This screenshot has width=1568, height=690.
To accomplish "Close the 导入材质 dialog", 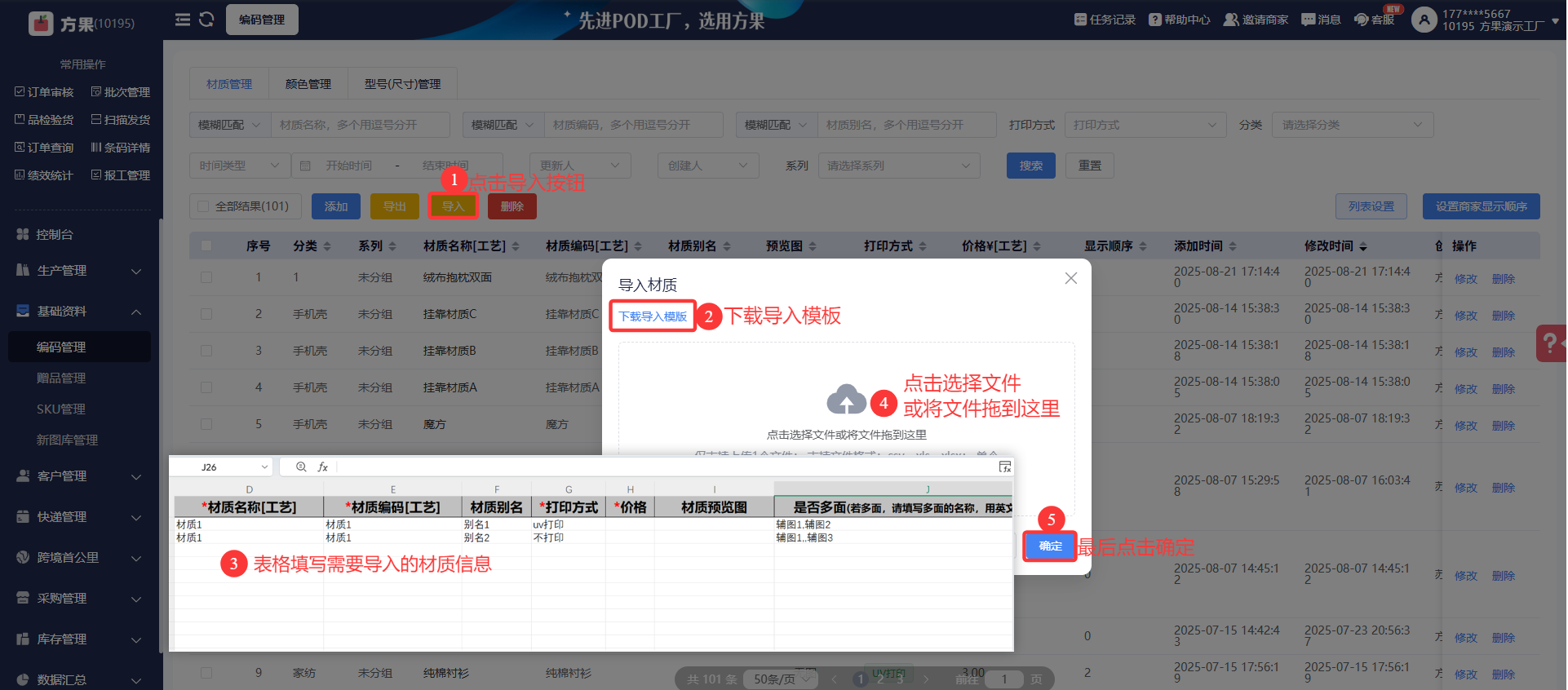I will click(x=1071, y=278).
